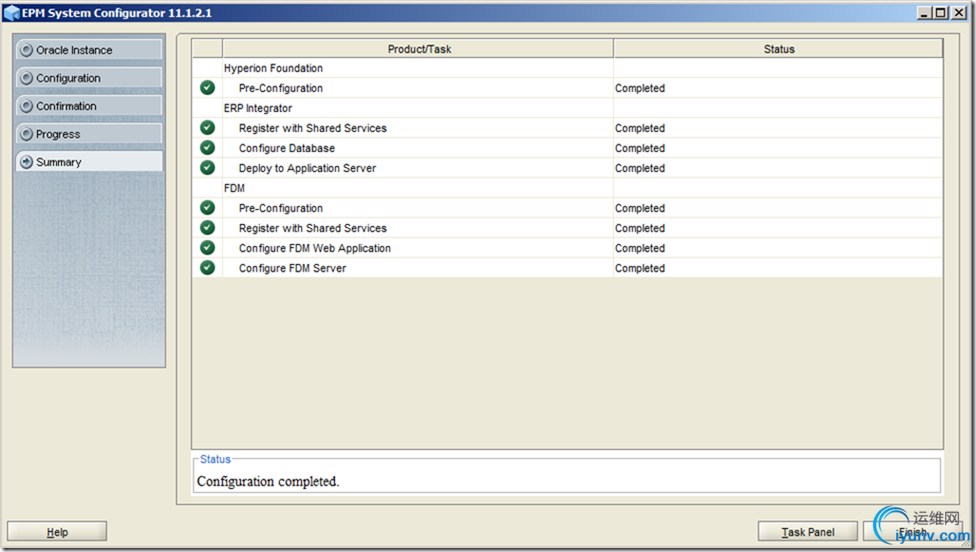
Task: Select the Hyperion Foundation group row
Action: point(567,68)
